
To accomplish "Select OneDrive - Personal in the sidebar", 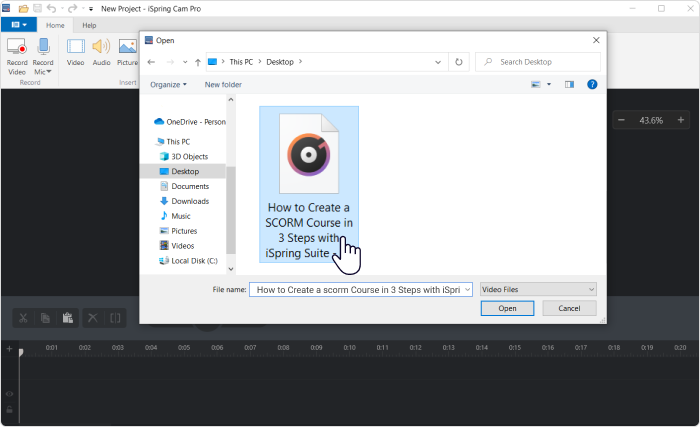I will [x=190, y=122].
